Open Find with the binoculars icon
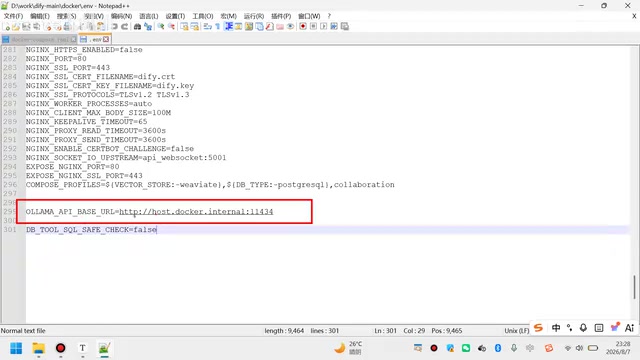 (138, 27)
